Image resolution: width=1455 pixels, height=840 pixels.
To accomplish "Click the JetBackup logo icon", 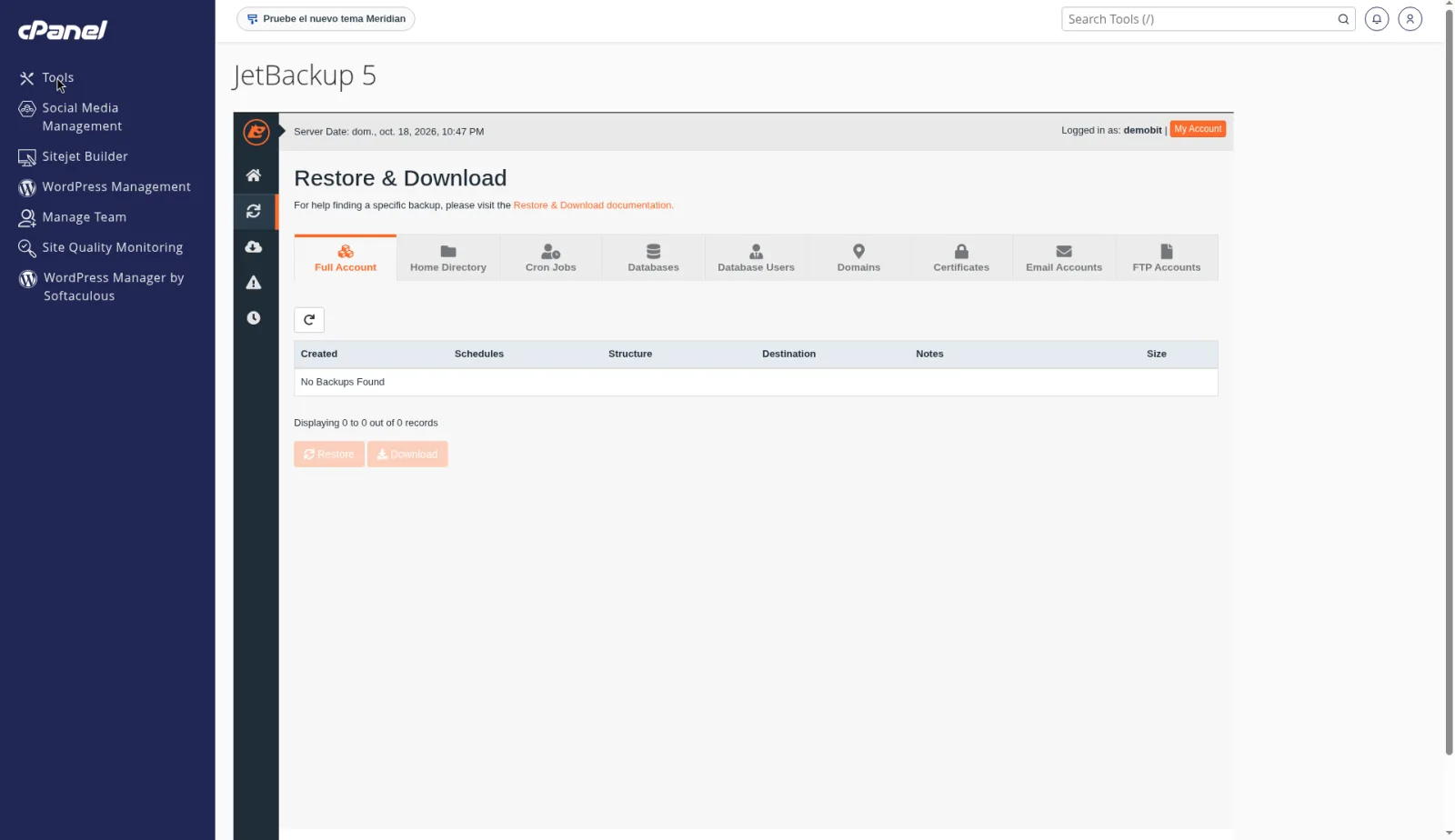I will coord(256,132).
